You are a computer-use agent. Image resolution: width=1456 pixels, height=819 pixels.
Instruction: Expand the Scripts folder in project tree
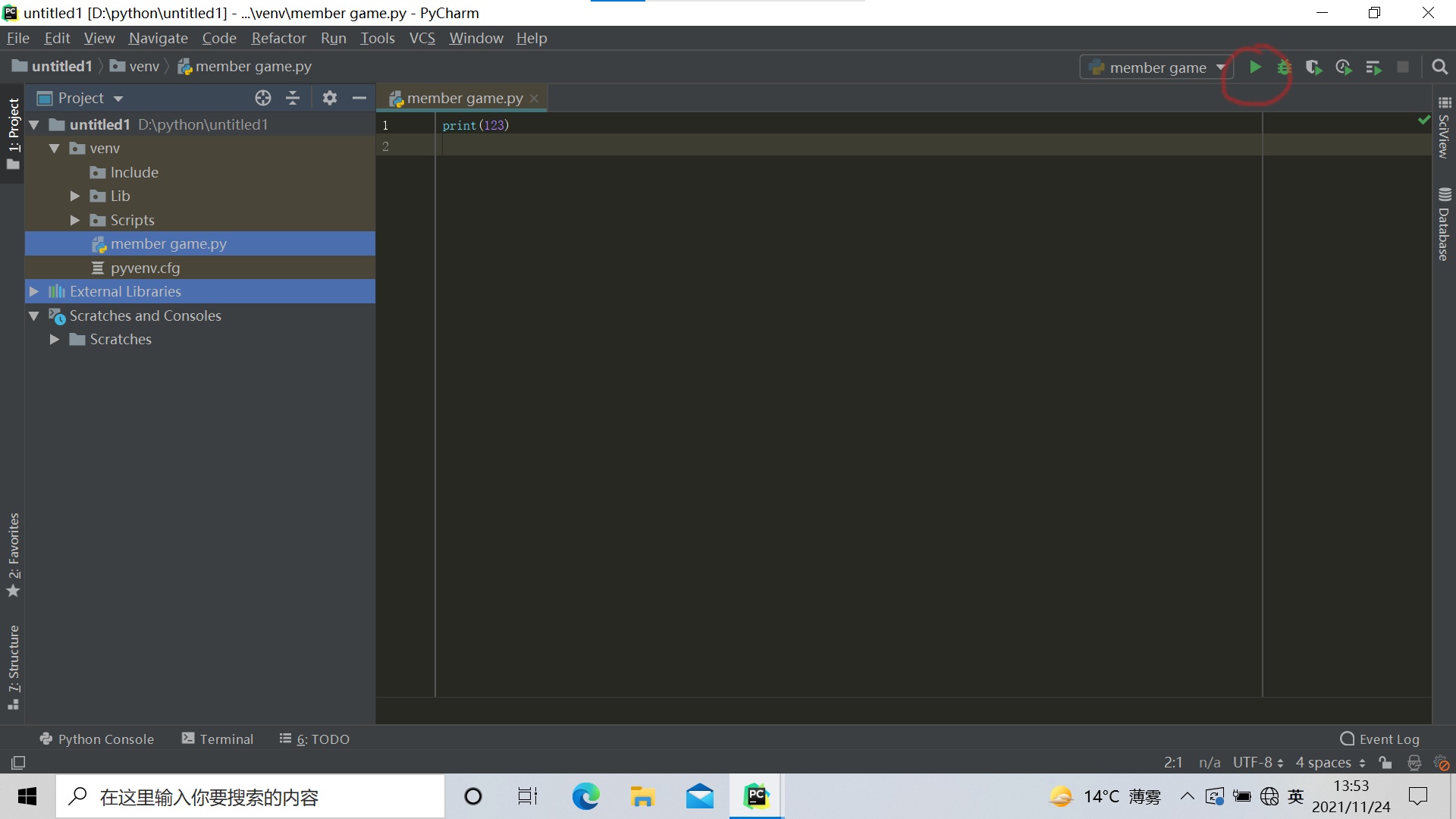point(74,220)
